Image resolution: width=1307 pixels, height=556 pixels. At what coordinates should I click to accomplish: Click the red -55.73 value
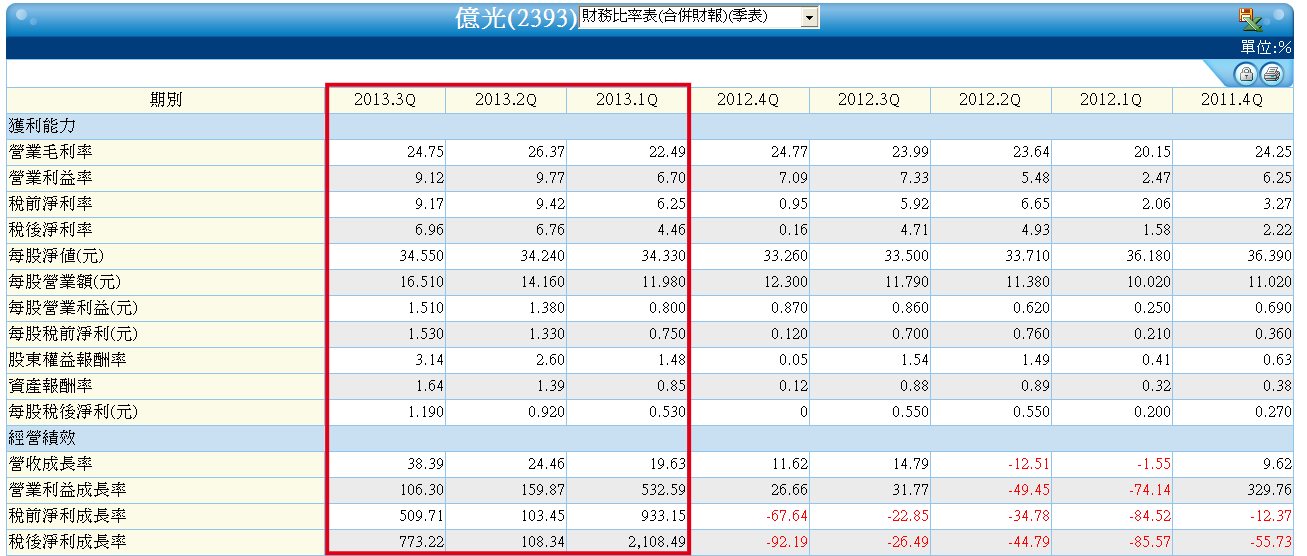point(1271,542)
